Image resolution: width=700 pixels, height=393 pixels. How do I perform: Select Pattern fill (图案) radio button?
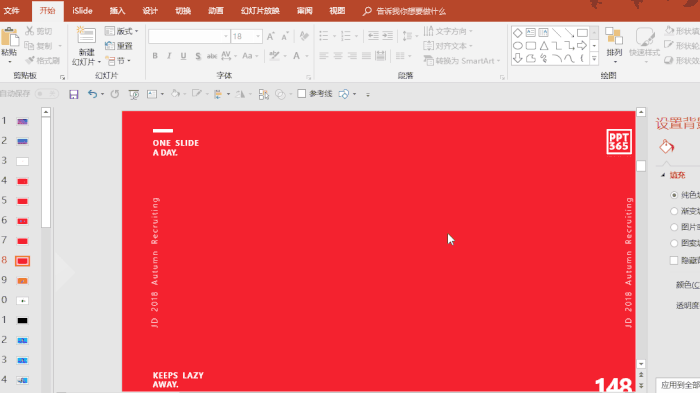click(674, 243)
